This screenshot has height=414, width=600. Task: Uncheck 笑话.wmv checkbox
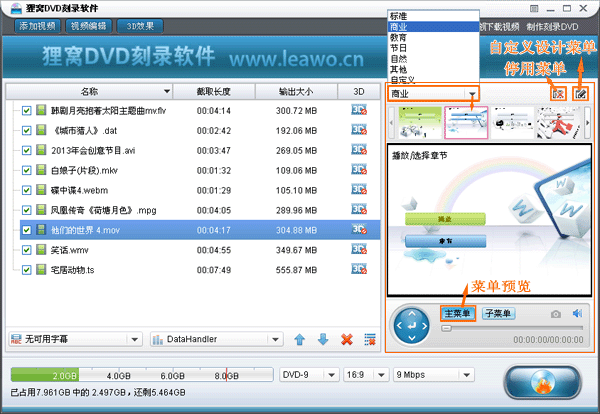(x=26, y=250)
